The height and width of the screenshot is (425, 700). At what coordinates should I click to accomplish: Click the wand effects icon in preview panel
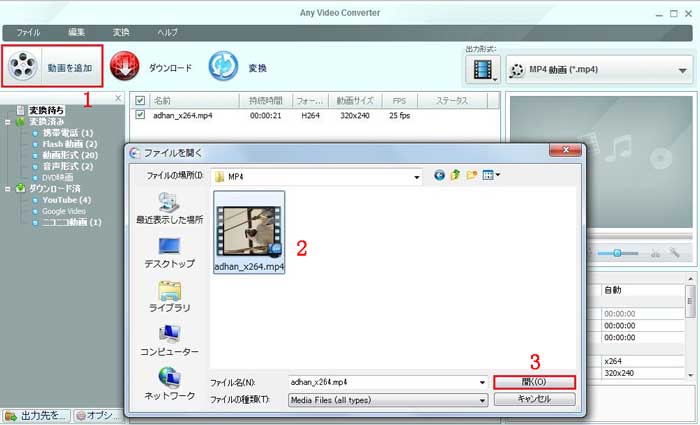tap(675, 253)
